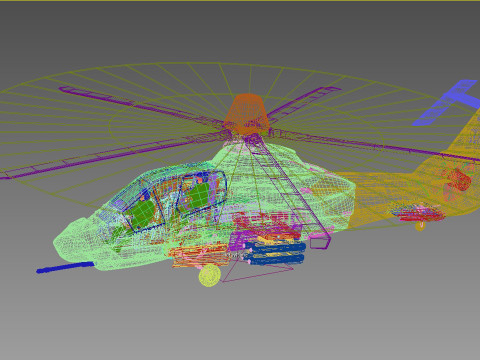Select the orange rotor hub mesh

click(247, 113)
